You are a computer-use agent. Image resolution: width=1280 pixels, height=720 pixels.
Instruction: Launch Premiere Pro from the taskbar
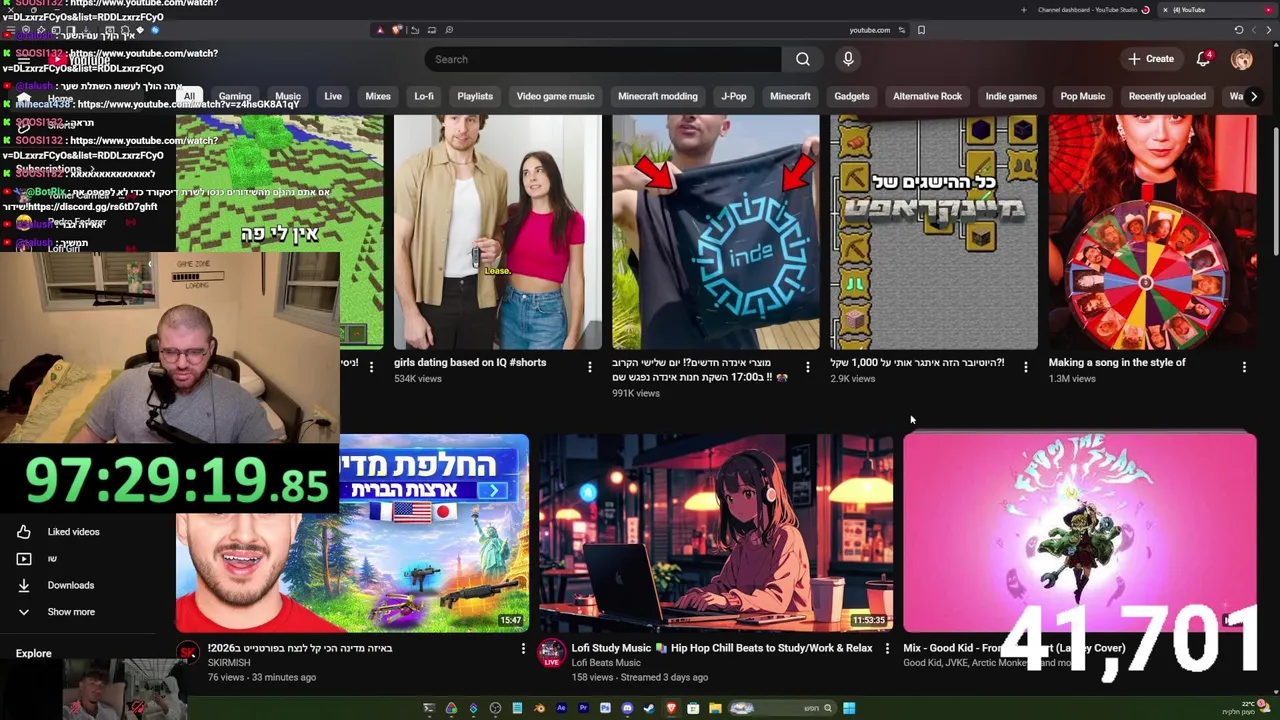click(583, 708)
